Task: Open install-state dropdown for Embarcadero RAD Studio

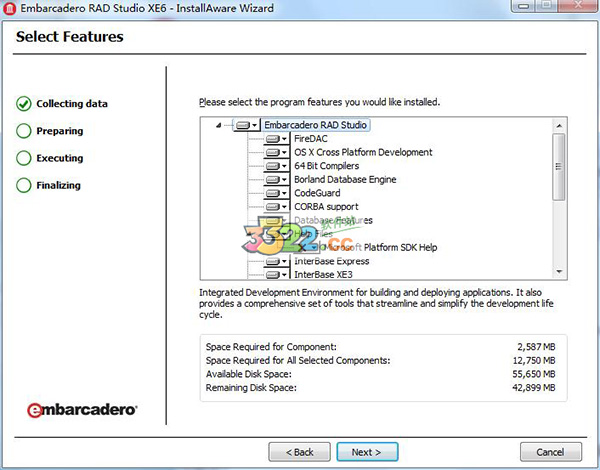Action: pyautogui.click(x=246, y=125)
